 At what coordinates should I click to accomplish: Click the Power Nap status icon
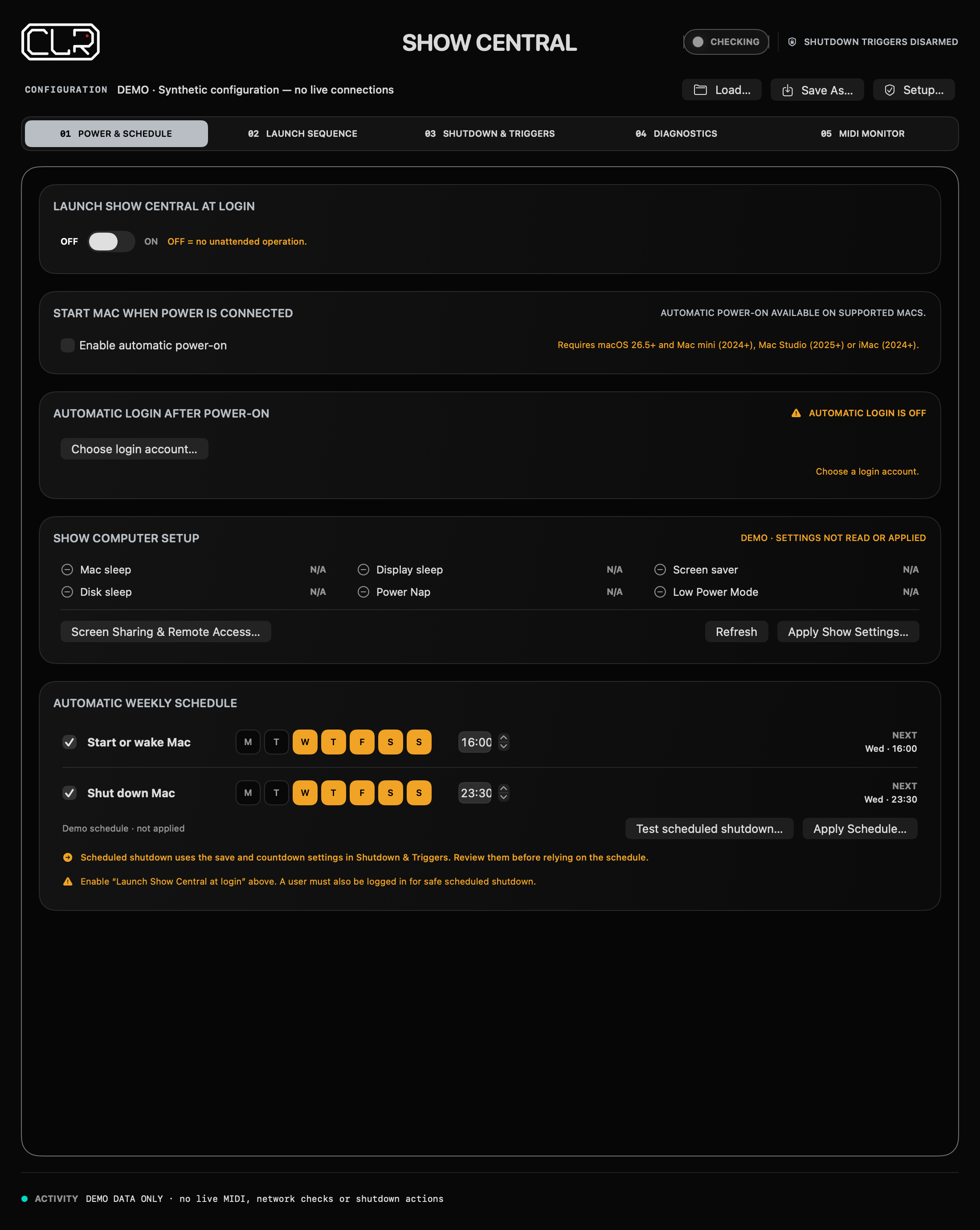(363, 592)
